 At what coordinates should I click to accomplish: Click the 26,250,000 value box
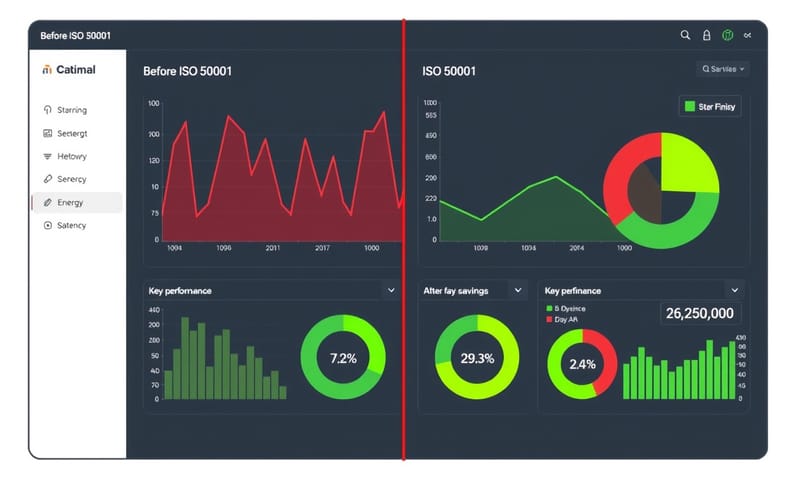(x=700, y=313)
